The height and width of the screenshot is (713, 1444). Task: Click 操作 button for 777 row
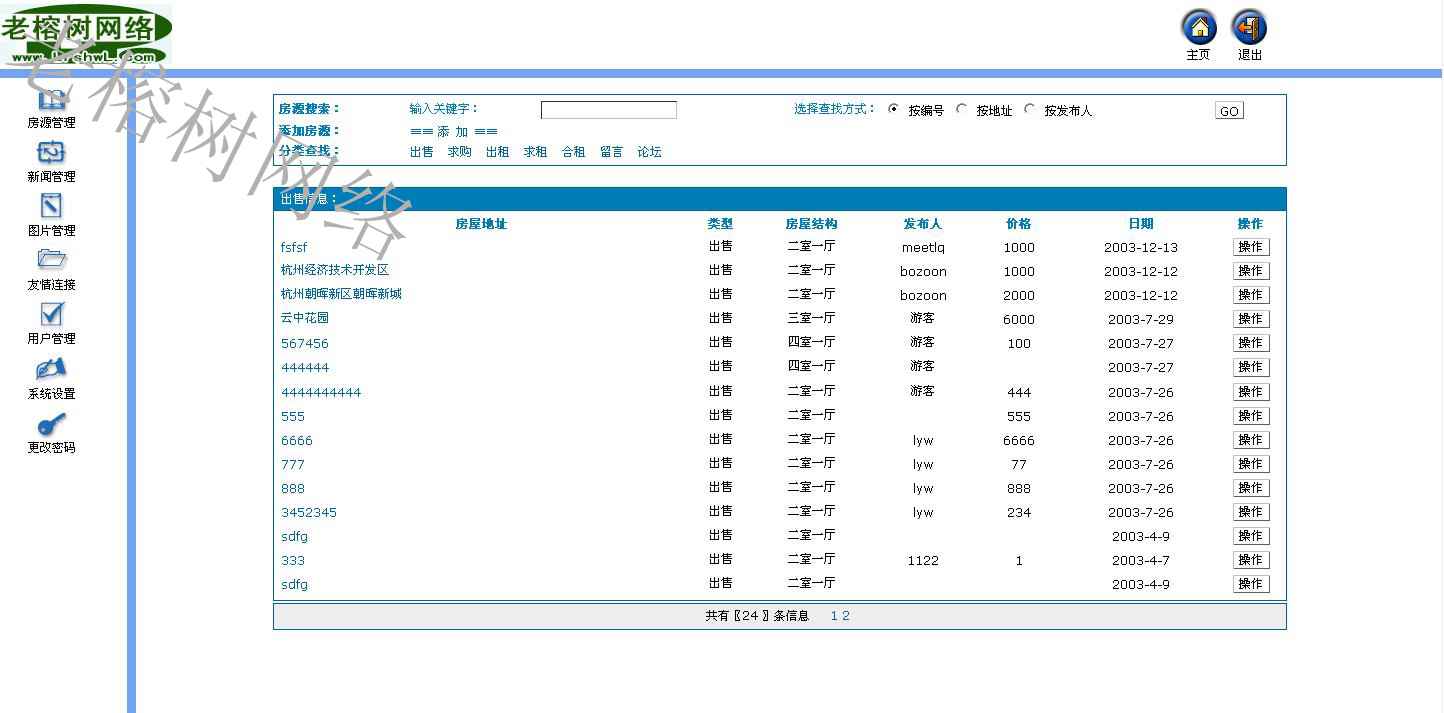pyautogui.click(x=1251, y=464)
